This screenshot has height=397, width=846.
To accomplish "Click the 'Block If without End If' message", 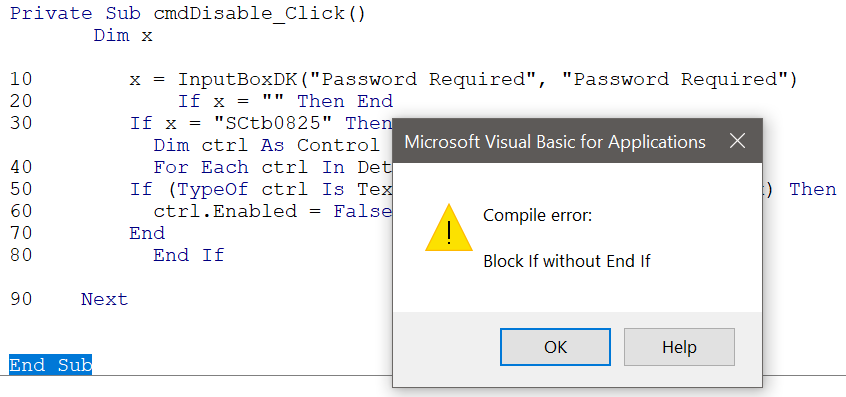I will pos(567,262).
